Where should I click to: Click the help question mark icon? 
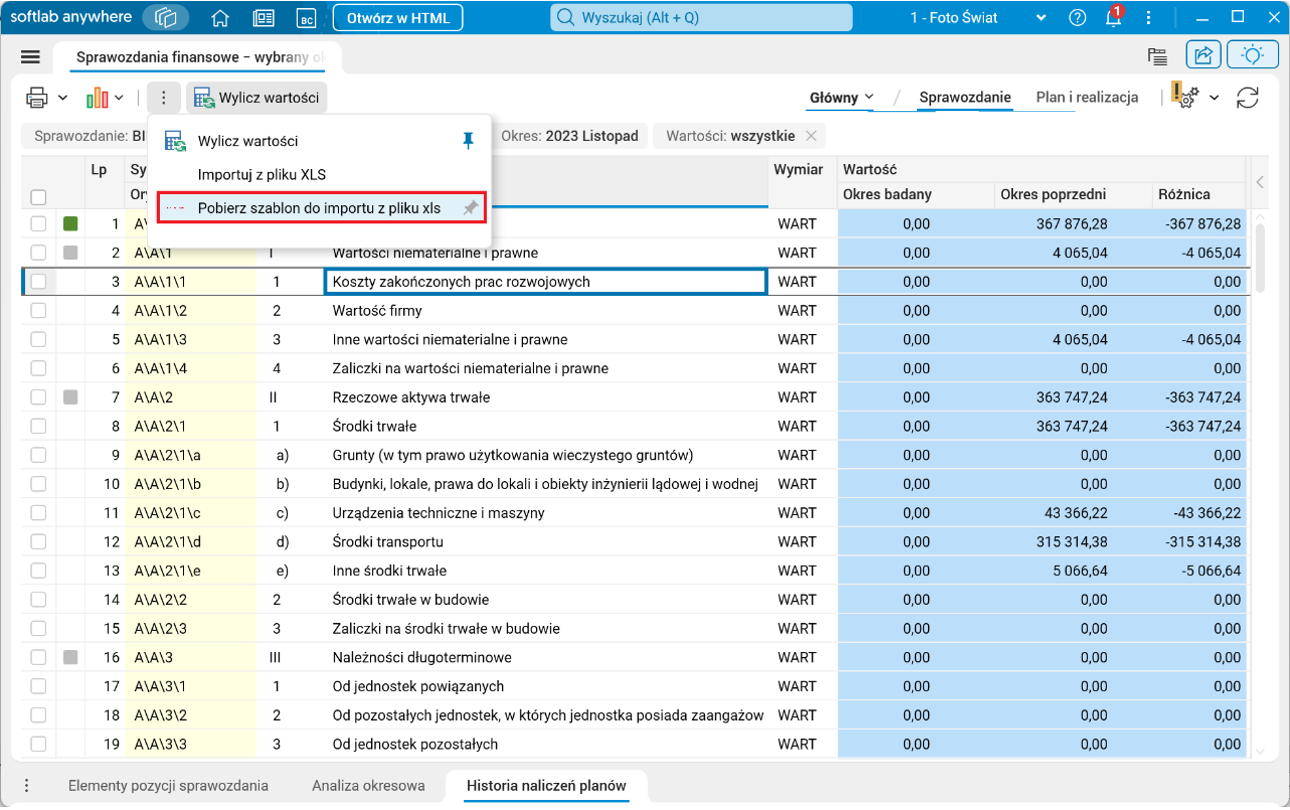tap(1077, 18)
